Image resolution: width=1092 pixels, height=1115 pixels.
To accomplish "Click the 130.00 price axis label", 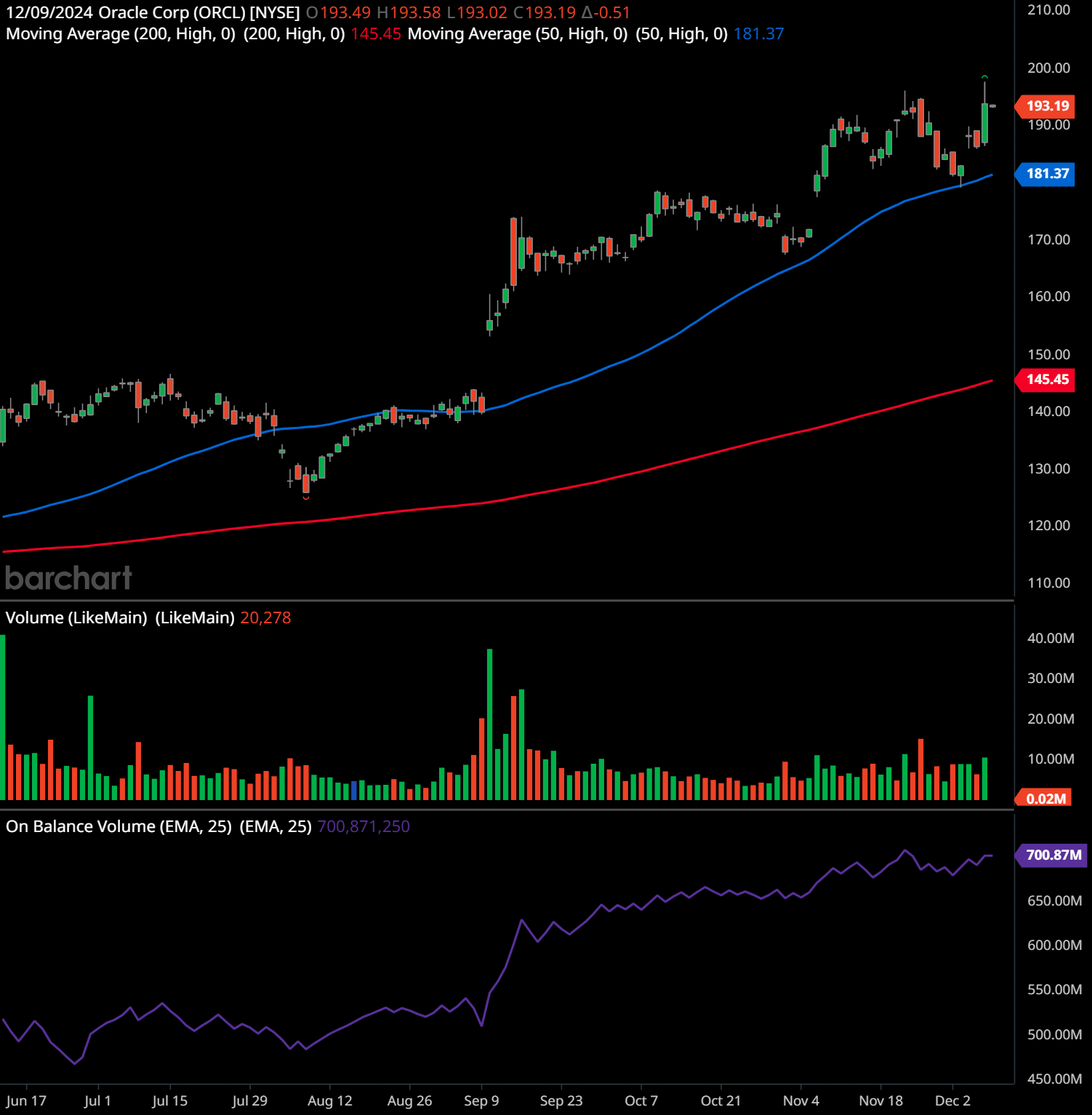I will (1048, 468).
